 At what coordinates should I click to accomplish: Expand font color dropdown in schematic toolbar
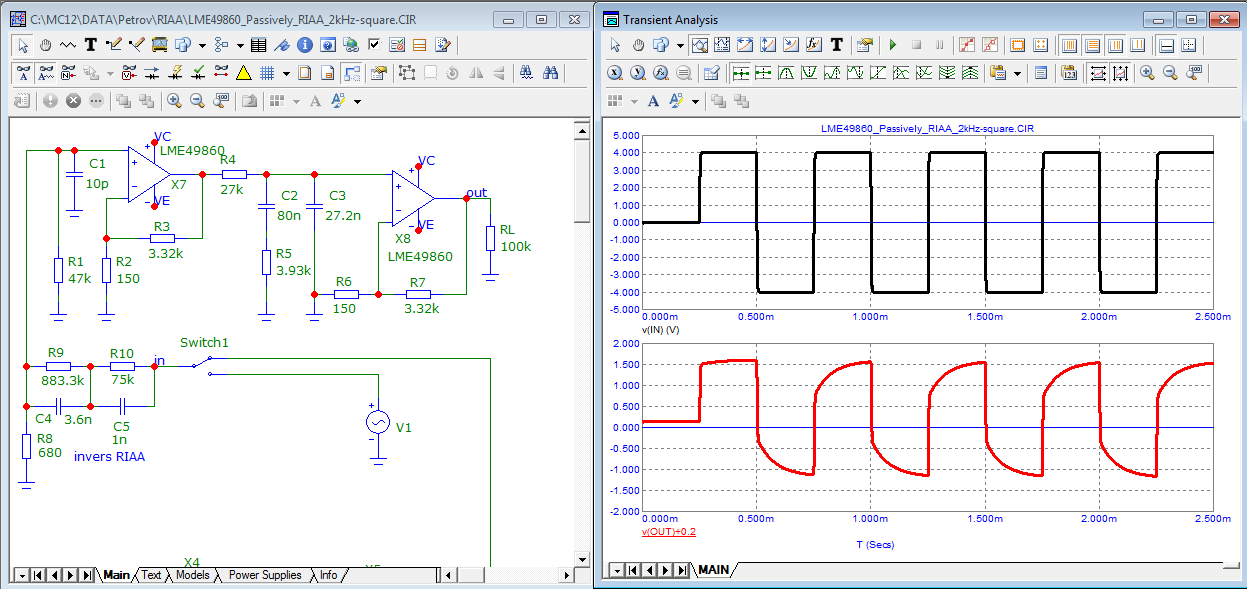pos(357,101)
